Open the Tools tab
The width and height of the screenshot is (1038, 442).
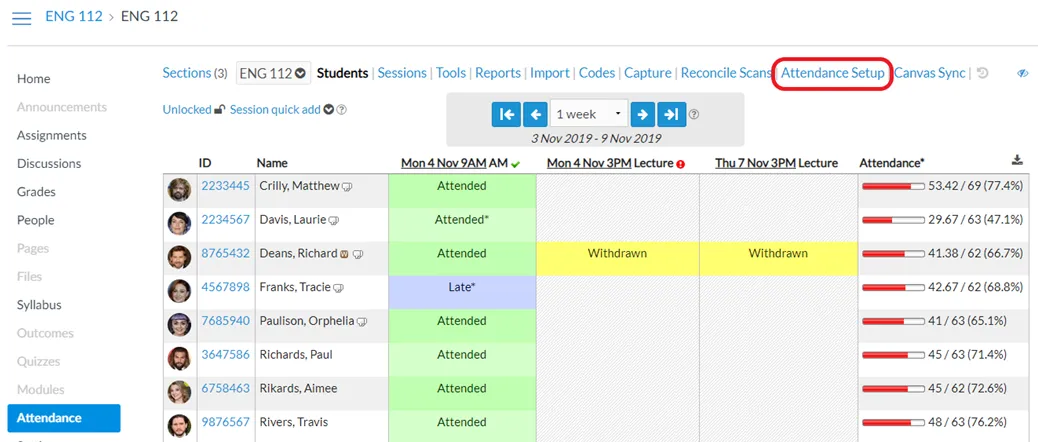tap(451, 73)
